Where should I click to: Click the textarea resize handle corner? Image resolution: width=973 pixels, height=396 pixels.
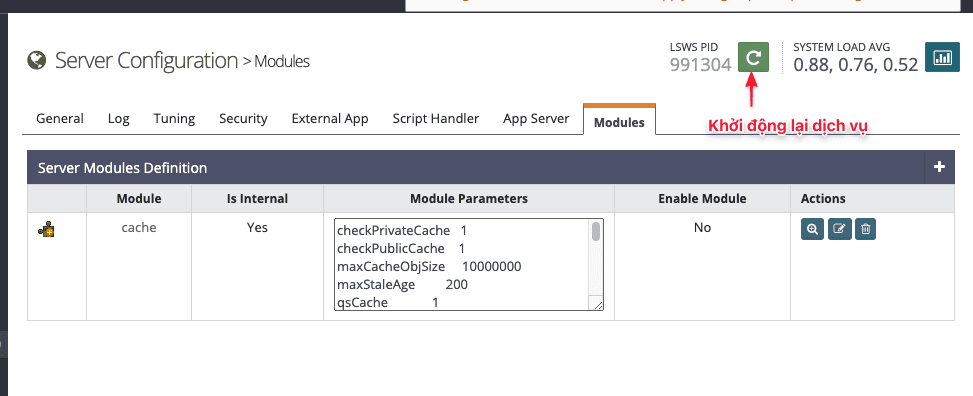point(598,305)
